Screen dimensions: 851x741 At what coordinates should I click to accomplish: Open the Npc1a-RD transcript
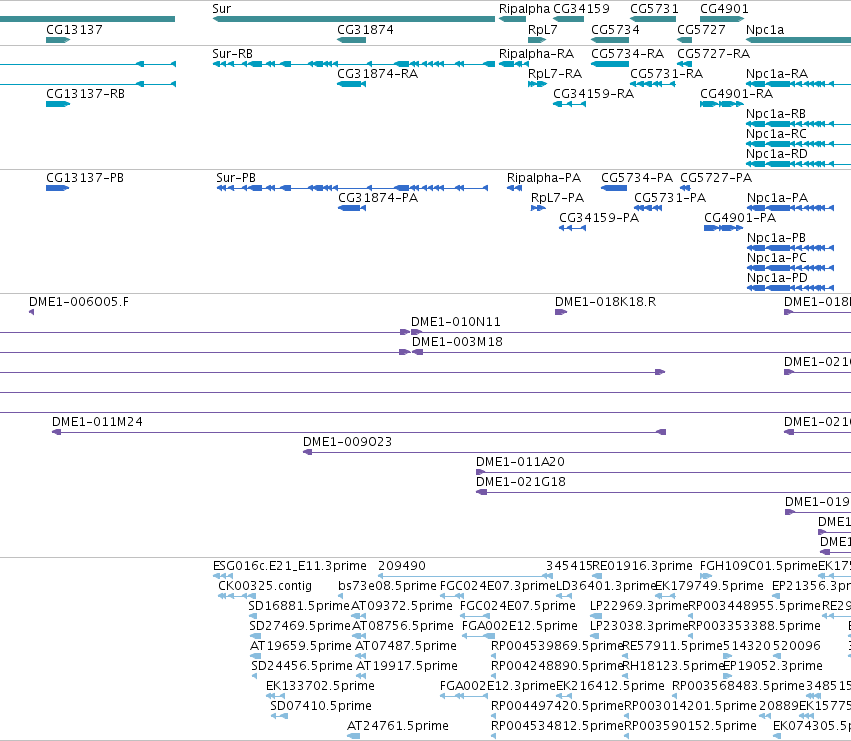(798, 164)
